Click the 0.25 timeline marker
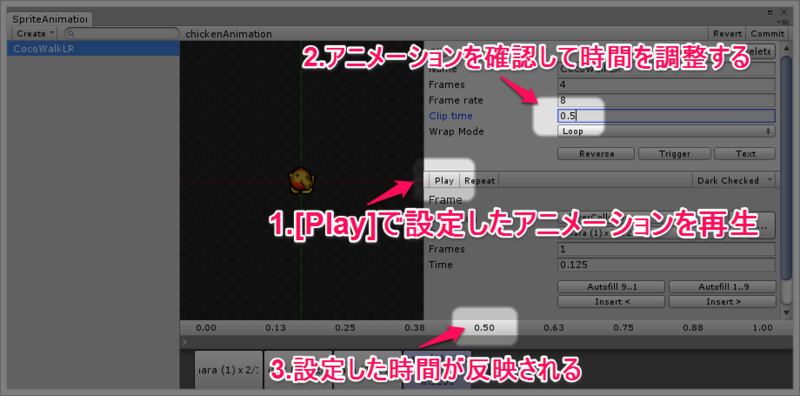This screenshot has width=800, height=396. (345, 328)
